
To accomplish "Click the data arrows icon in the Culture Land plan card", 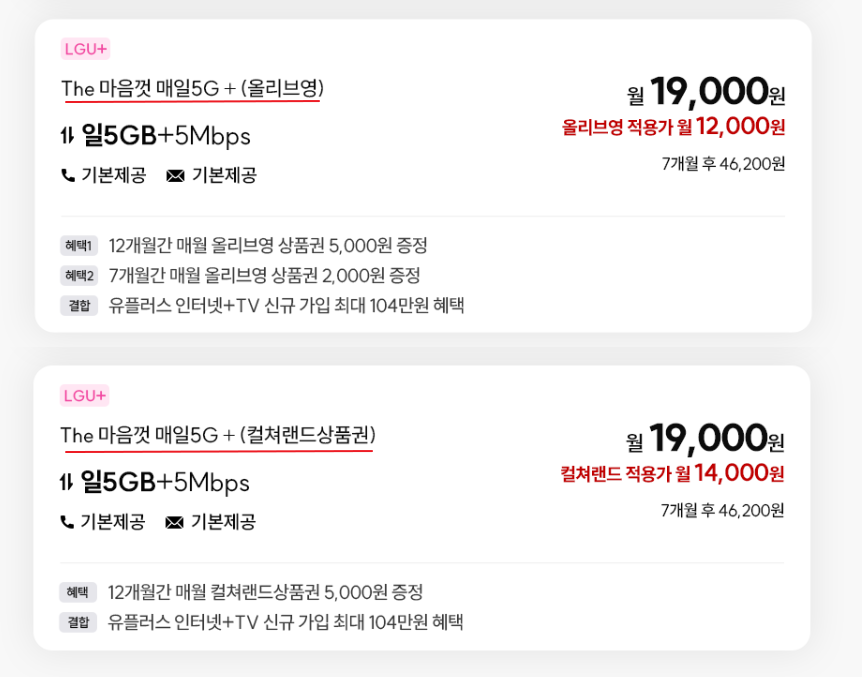I will click(x=66, y=483).
